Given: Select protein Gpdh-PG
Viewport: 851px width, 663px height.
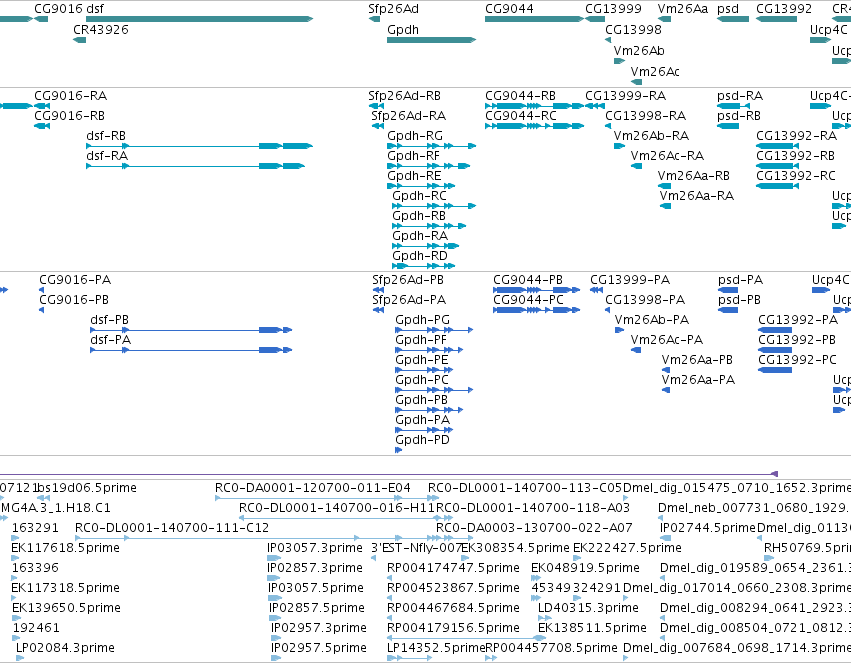Looking at the screenshot, I should 434,330.
